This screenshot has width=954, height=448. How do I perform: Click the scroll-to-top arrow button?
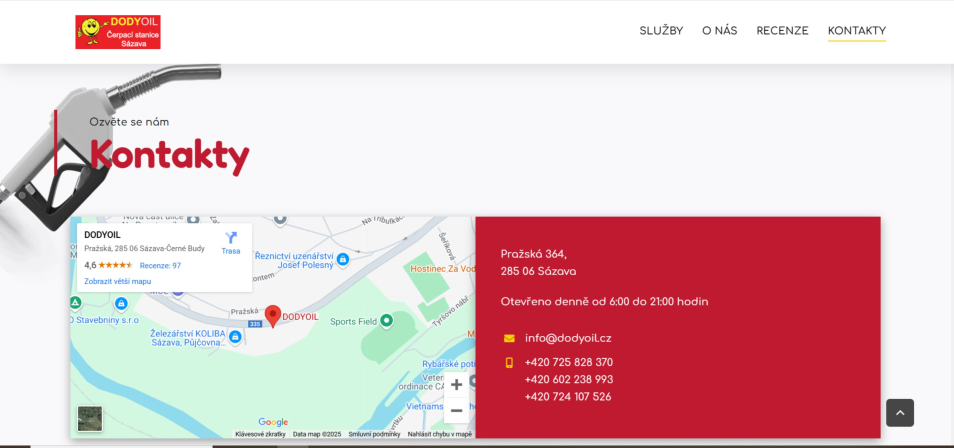[x=900, y=413]
